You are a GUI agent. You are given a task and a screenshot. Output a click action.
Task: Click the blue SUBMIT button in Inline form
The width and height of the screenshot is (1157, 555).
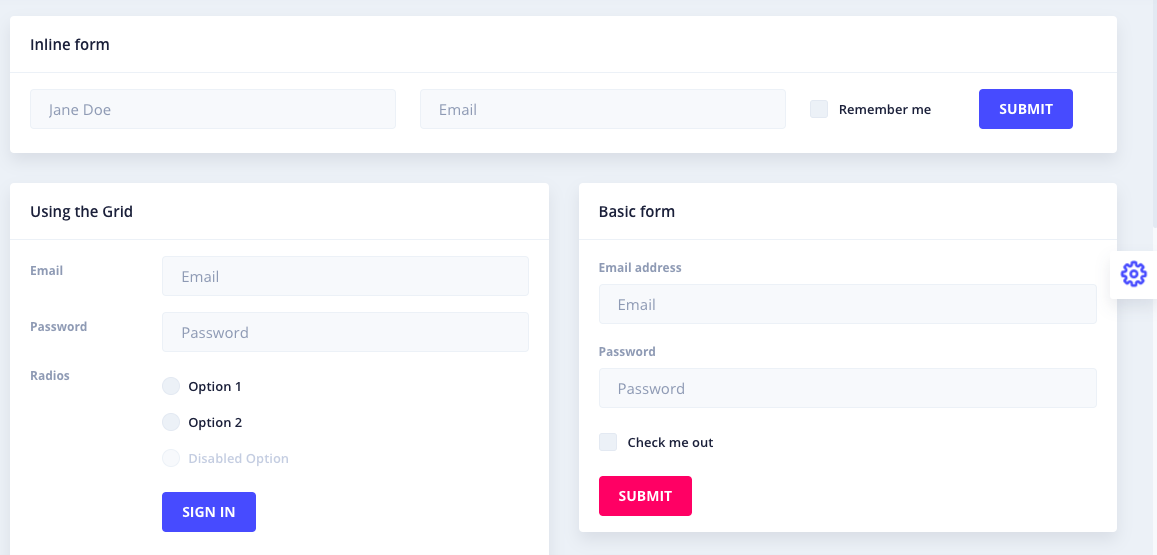pyautogui.click(x=1026, y=109)
